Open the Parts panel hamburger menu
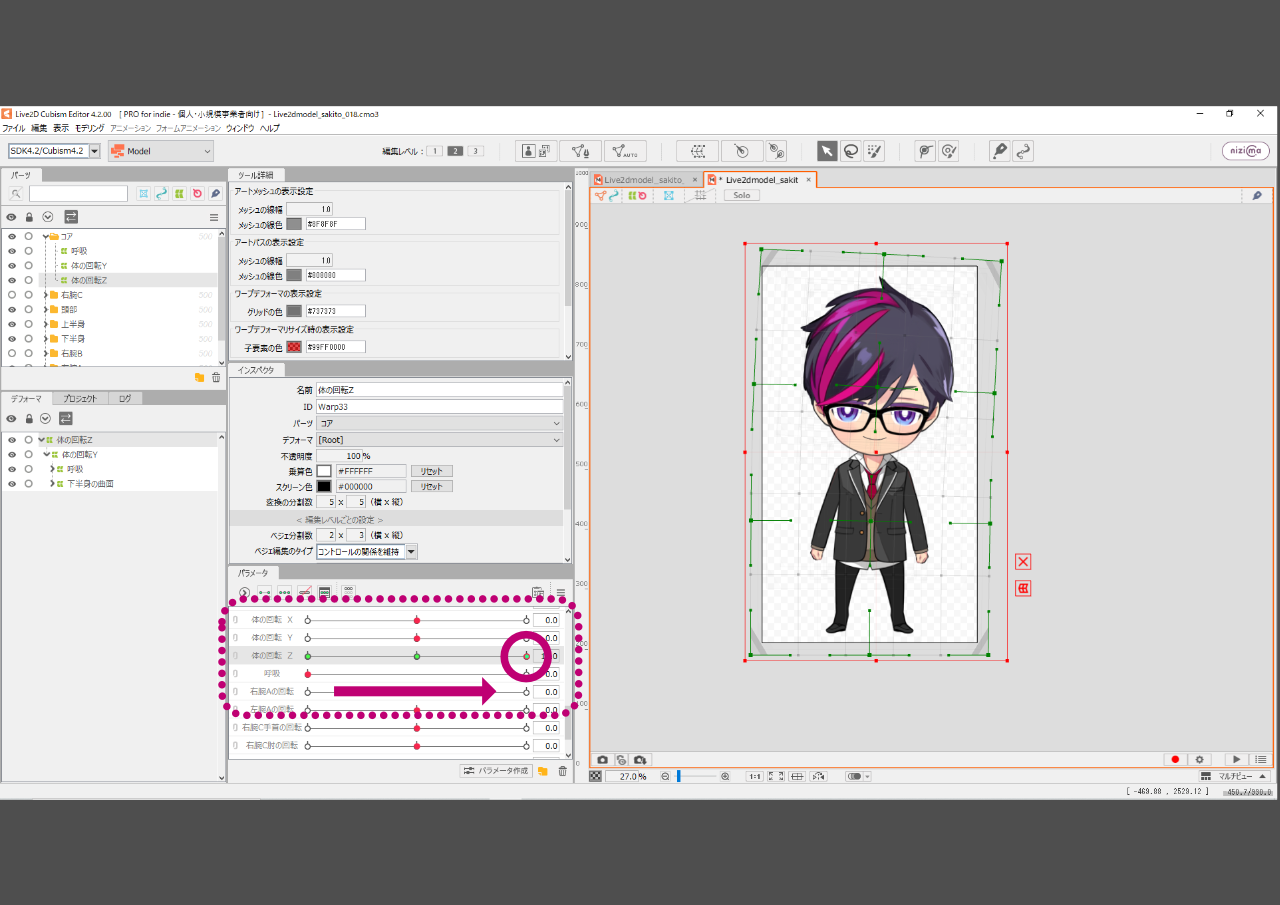This screenshot has height=905, width=1280. click(213, 217)
